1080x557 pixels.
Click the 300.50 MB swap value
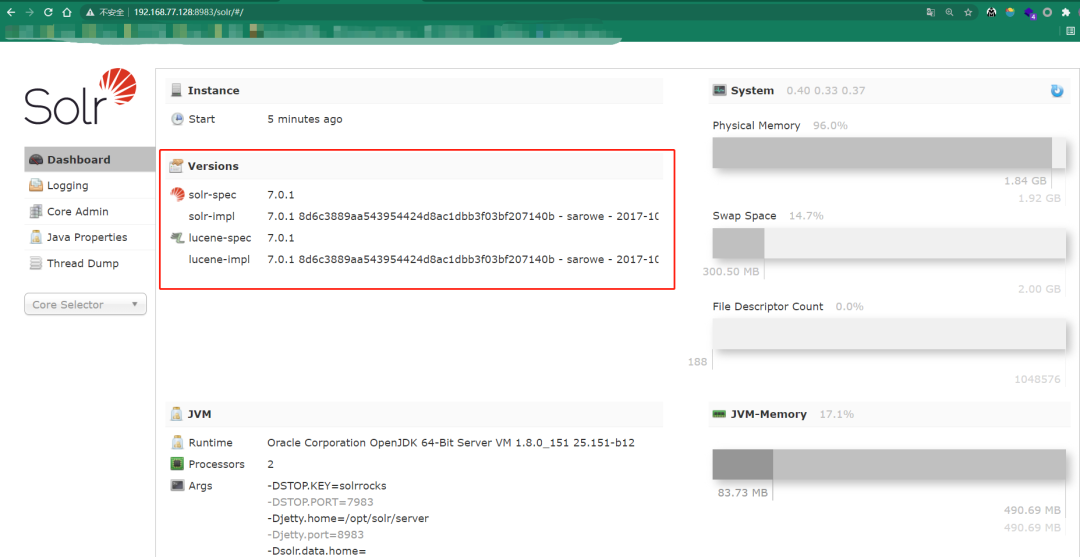pyautogui.click(x=731, y=271)
